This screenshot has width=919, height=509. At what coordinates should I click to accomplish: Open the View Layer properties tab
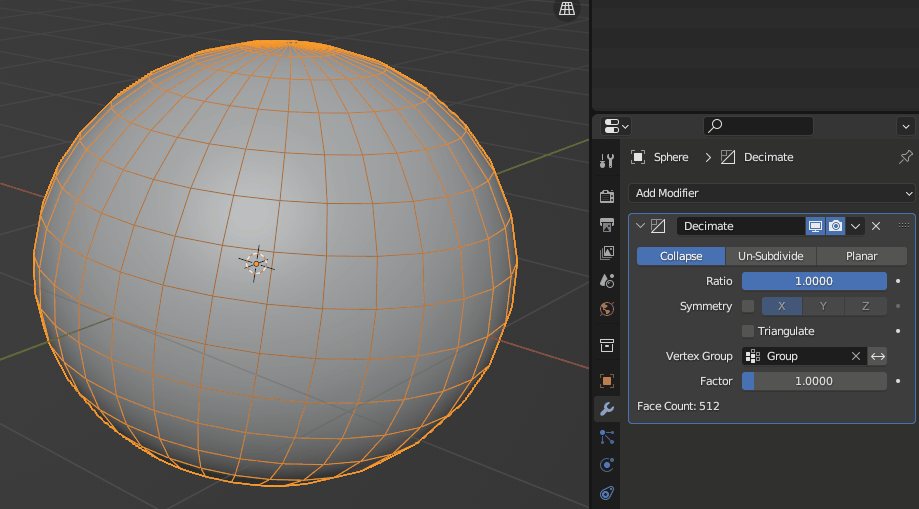606,253
